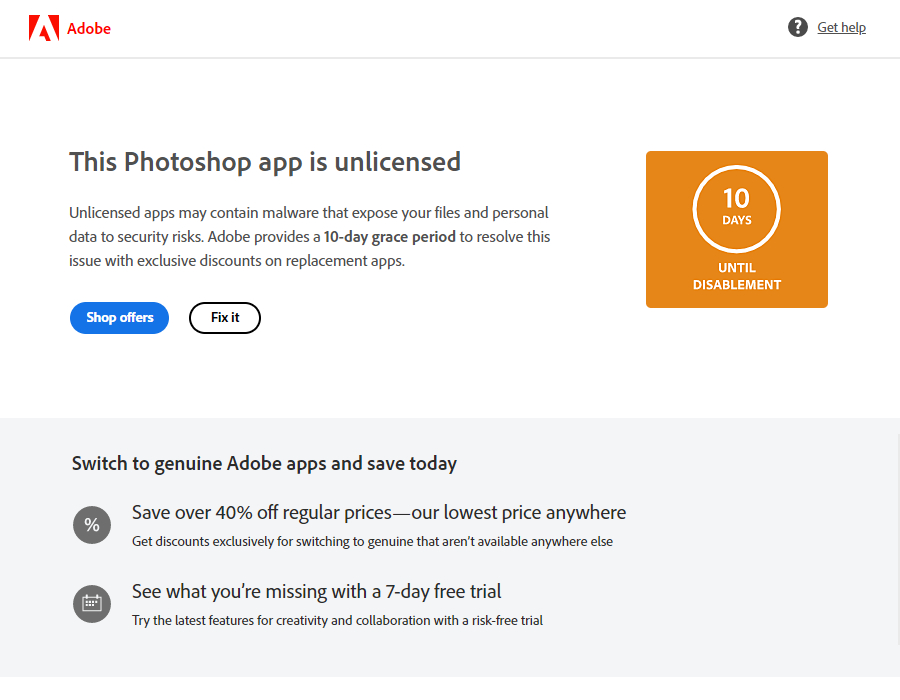Click Switch to genuine Adobe apps heading
The width and height of the screenshot is (900, 700).
[x=264, y=464]
